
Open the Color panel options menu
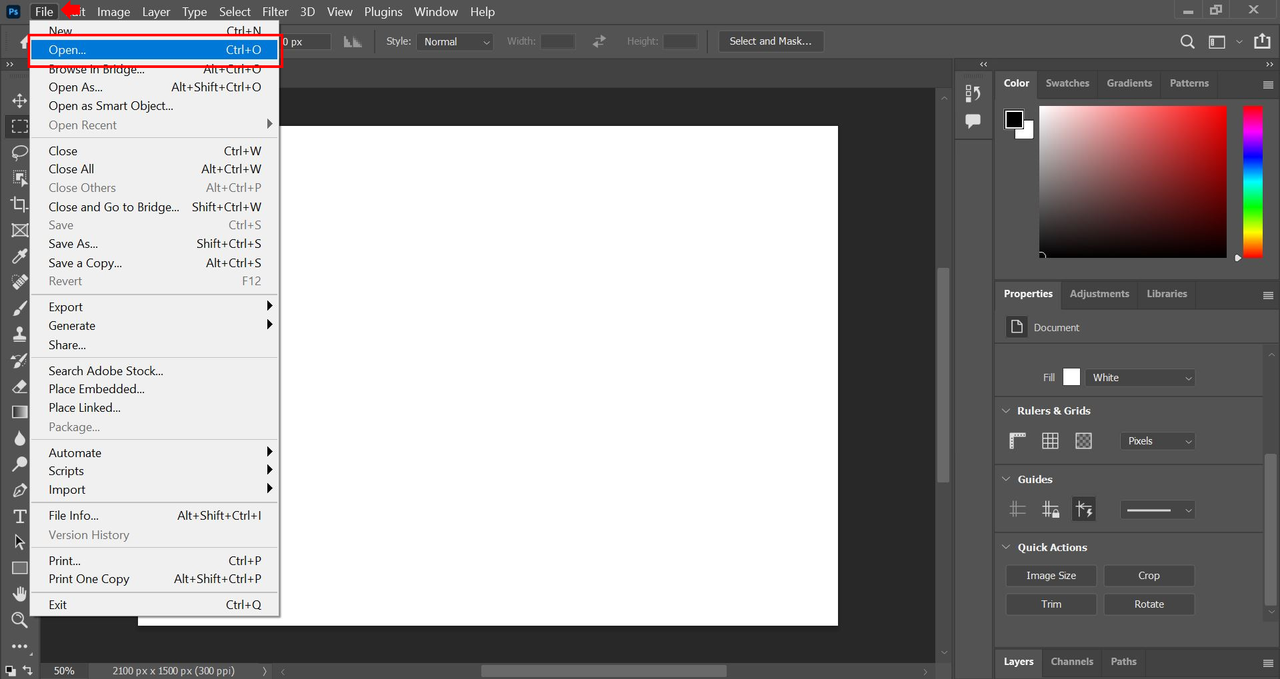point(1268,84)
